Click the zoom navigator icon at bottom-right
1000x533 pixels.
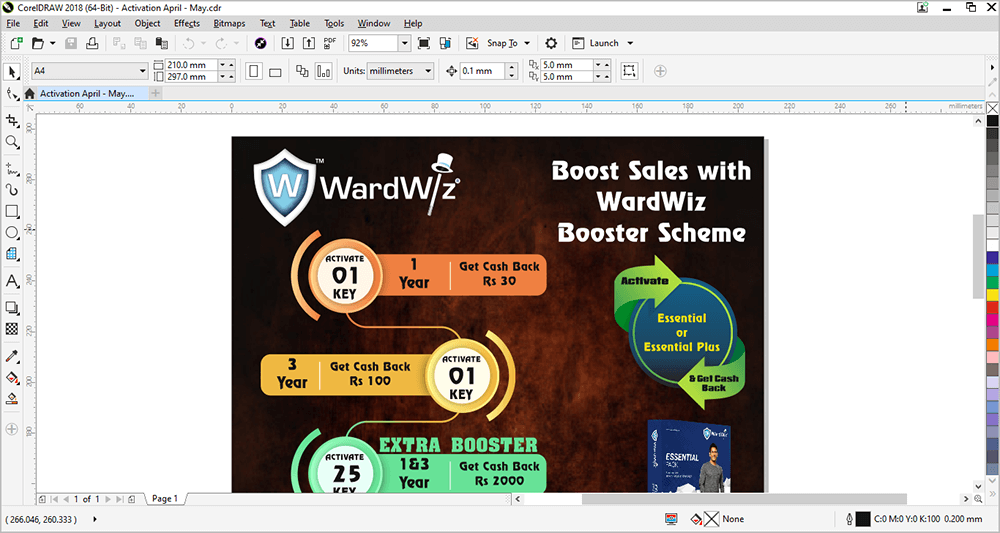(x=978, y=499)
